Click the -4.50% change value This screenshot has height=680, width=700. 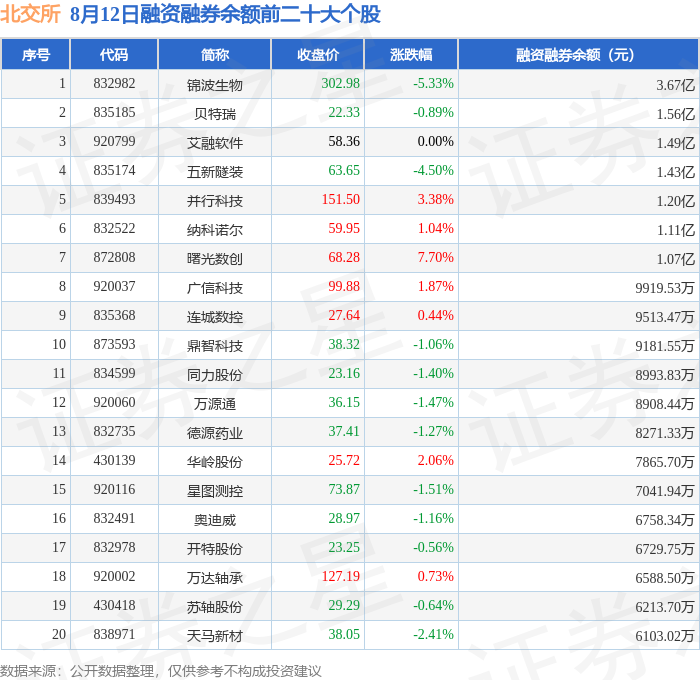point(433,171)
